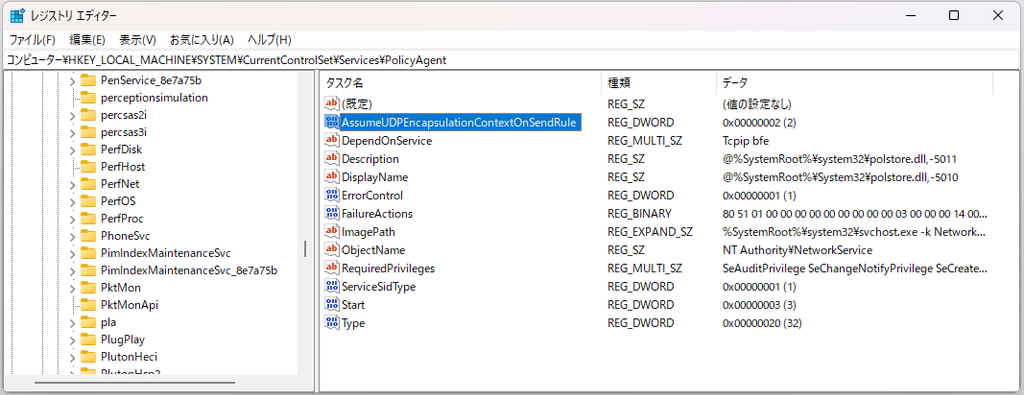
Task: Click the PlutonHeci folder icon
Action: point(88,356)
